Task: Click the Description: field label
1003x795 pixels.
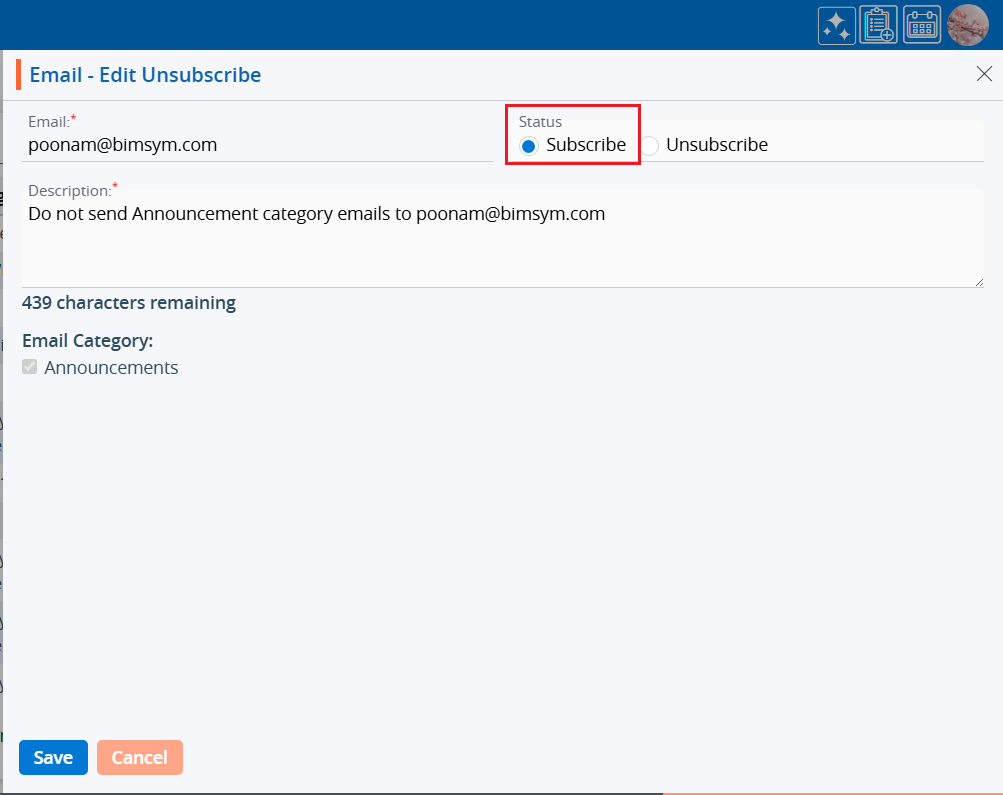Action: [x=69, y=190]
